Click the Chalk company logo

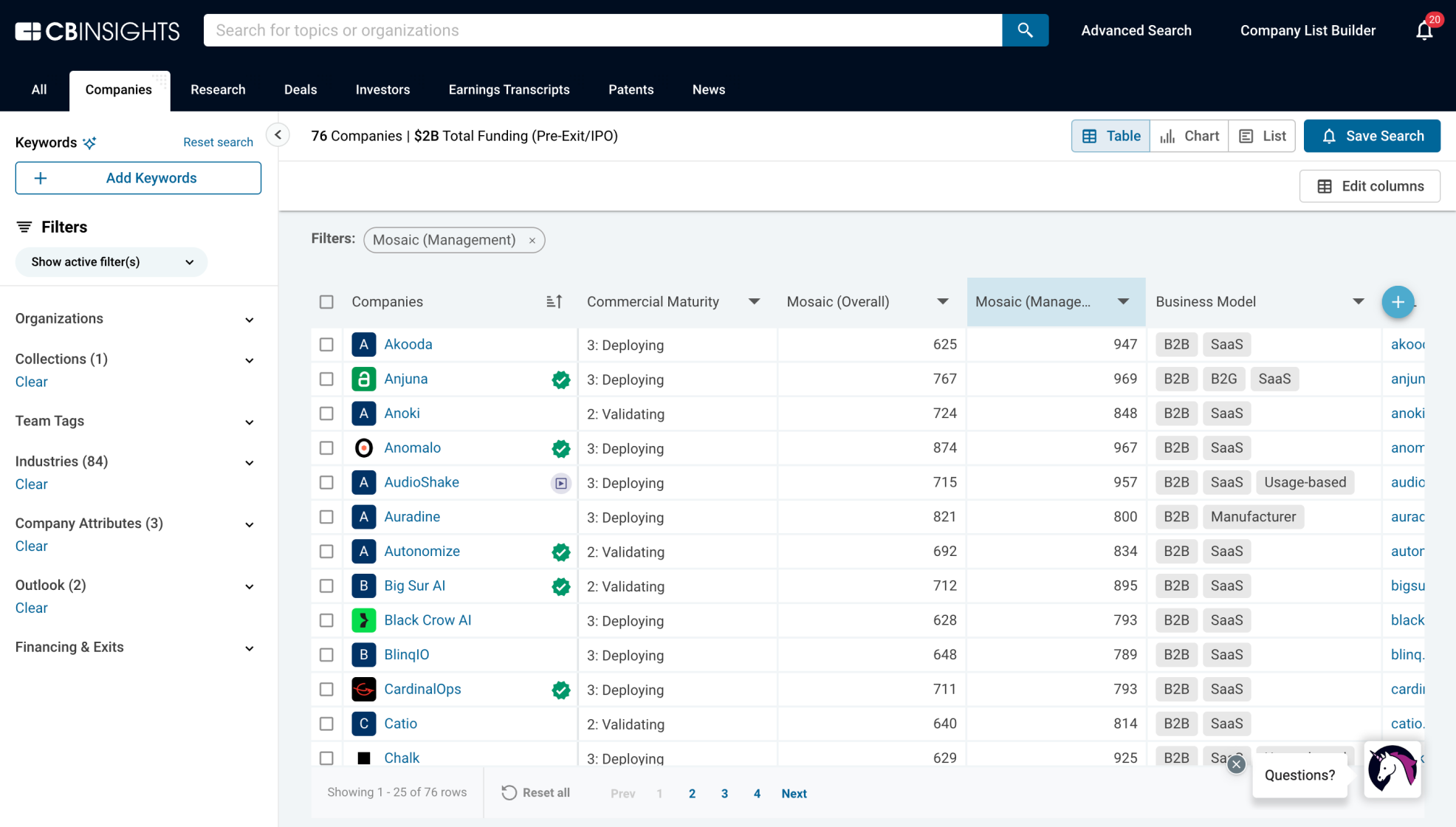coord(363,758)
